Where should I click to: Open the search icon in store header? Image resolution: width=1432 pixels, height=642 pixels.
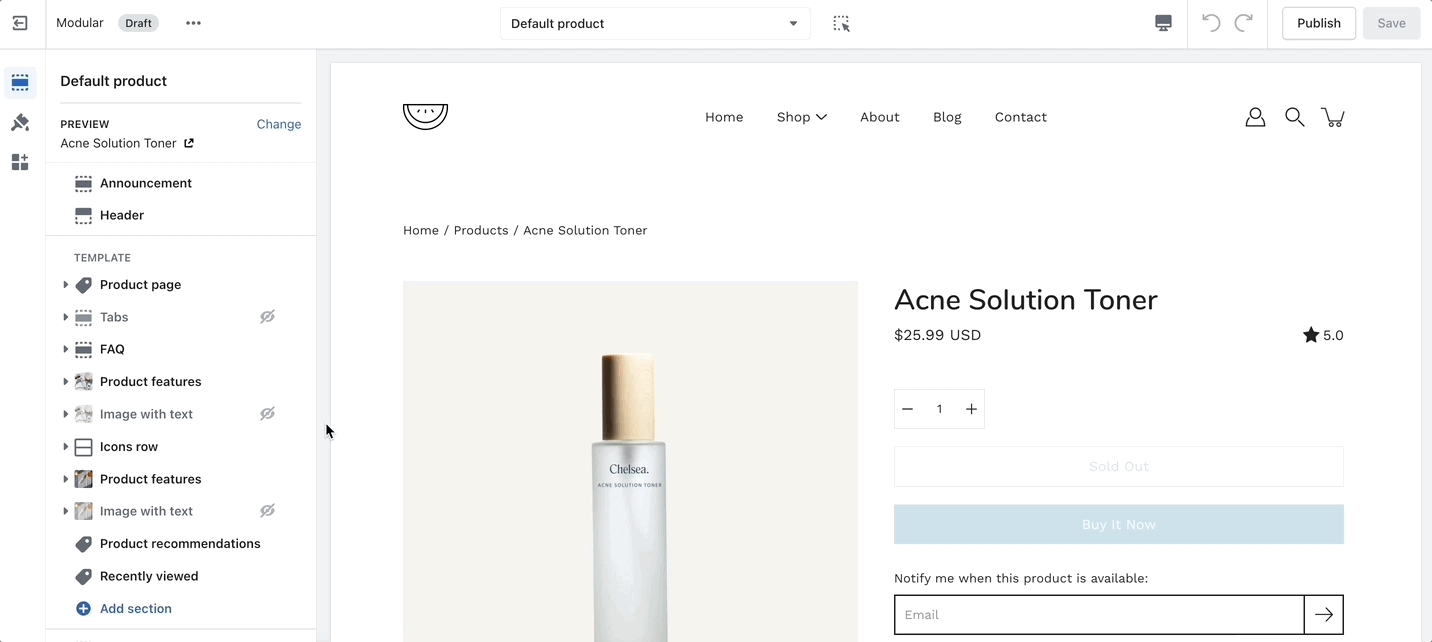1294,117
